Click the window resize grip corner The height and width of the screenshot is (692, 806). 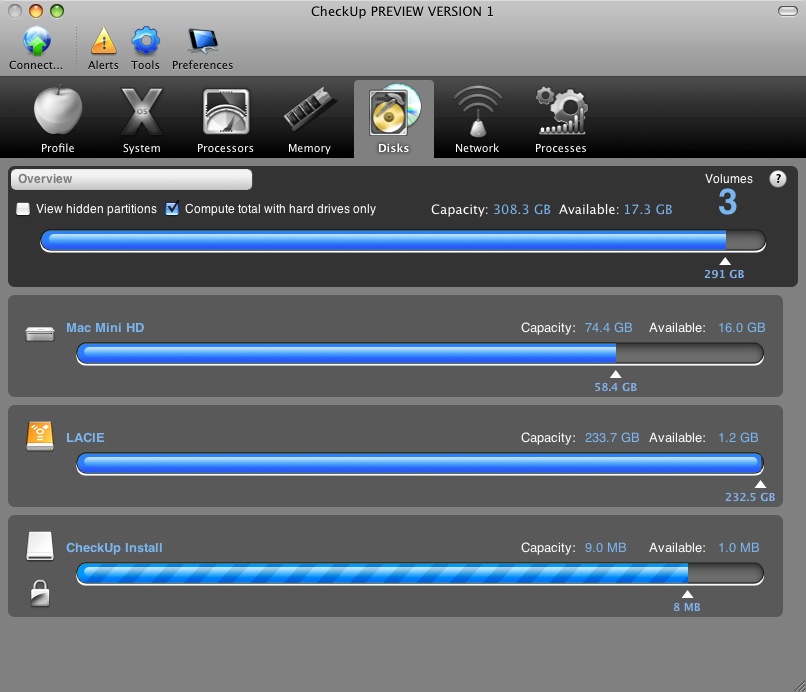click(799, 685)
